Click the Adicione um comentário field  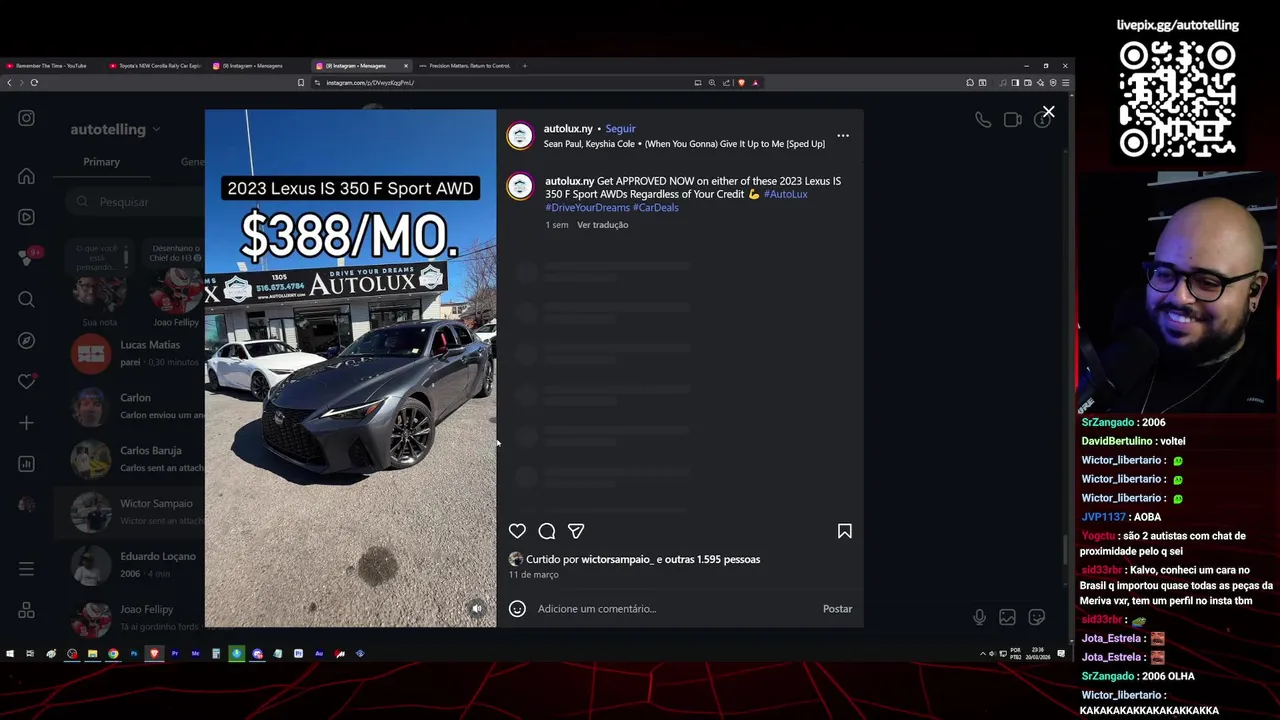click(675, 608)
